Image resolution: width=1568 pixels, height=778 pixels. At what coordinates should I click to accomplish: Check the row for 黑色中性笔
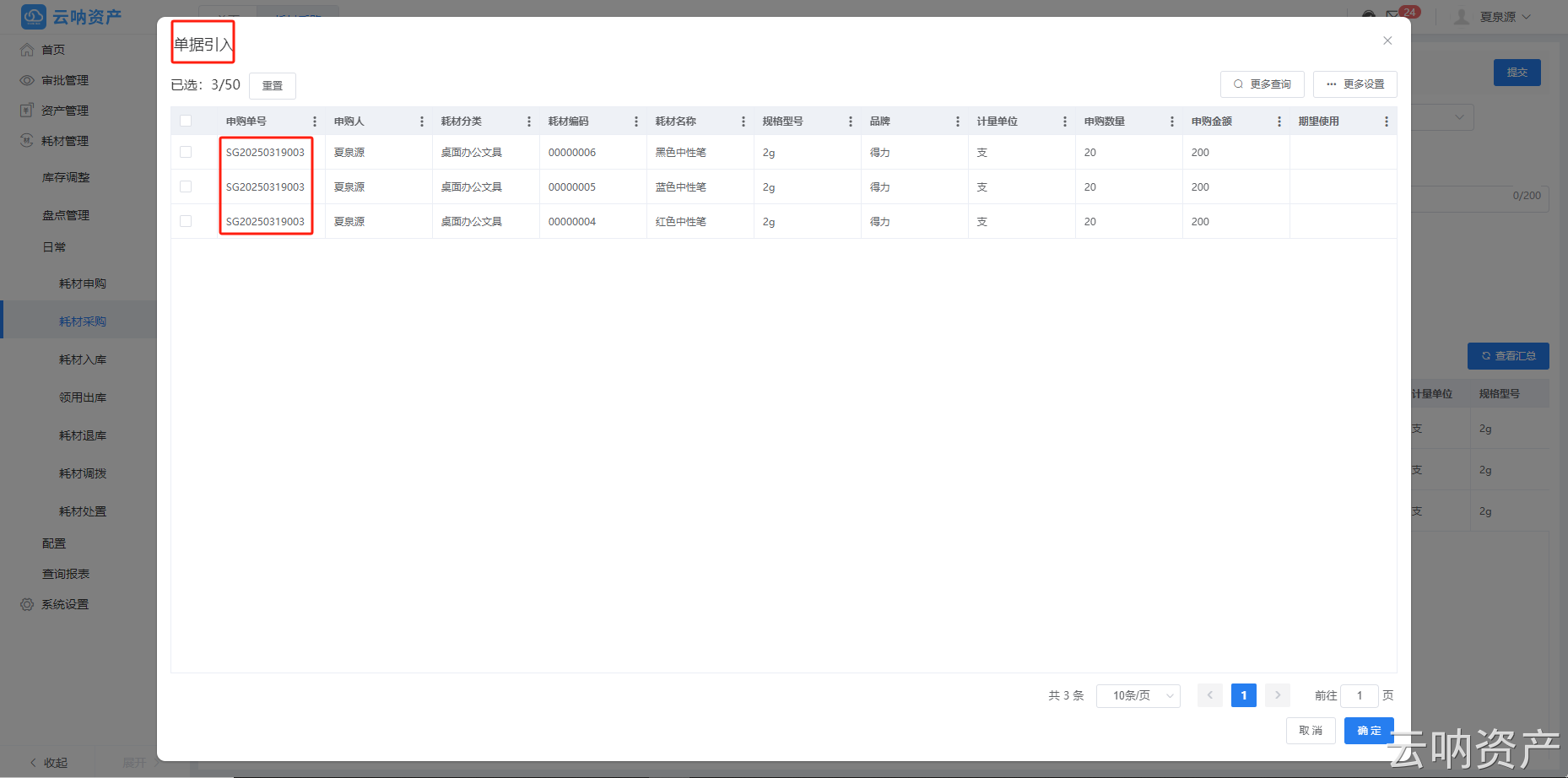186,152
